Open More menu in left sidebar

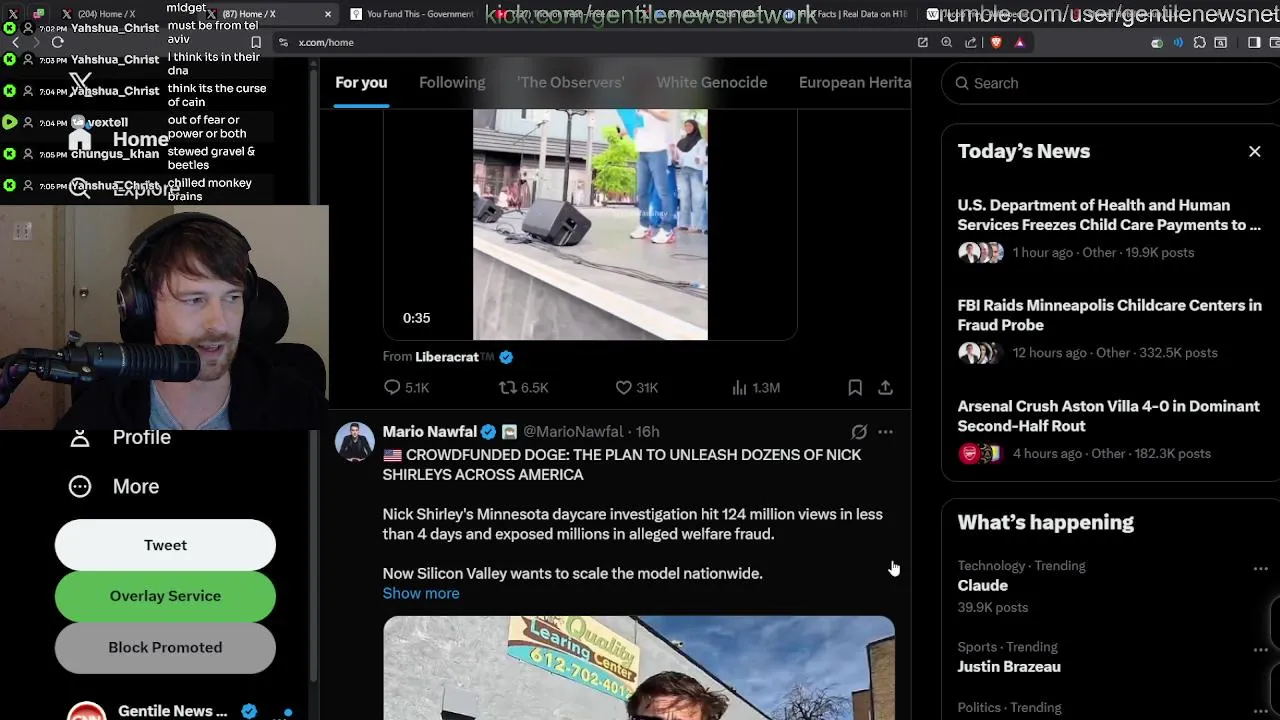(136, 486)
